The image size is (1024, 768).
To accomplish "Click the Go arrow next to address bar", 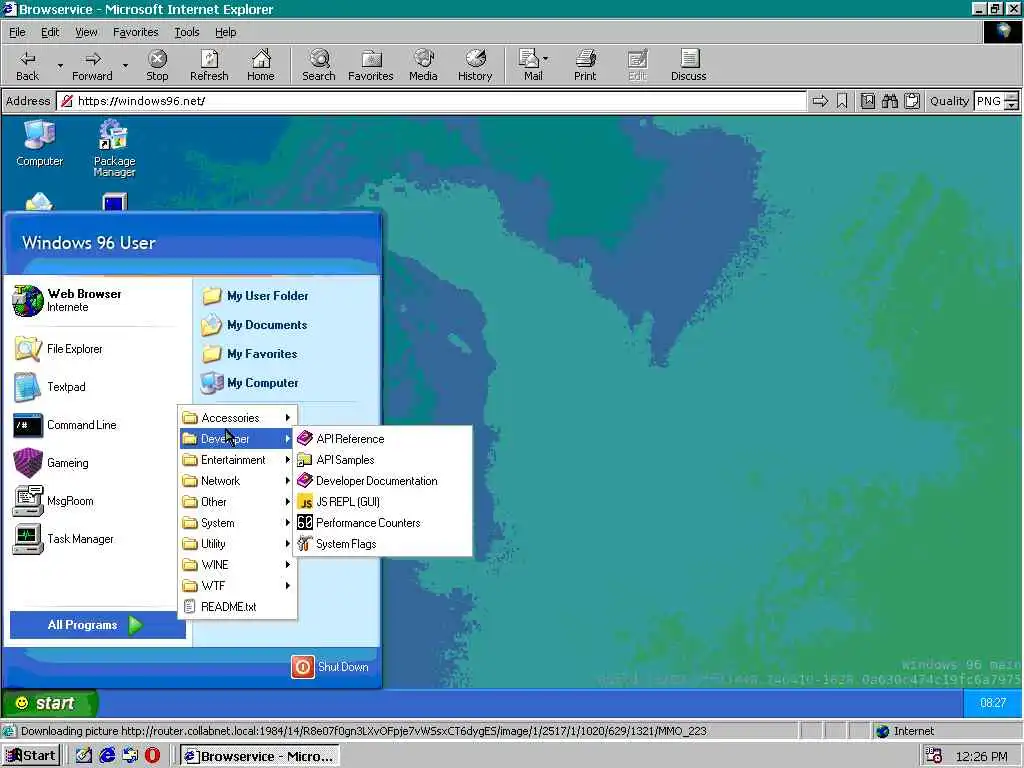I will click(820, 101).
